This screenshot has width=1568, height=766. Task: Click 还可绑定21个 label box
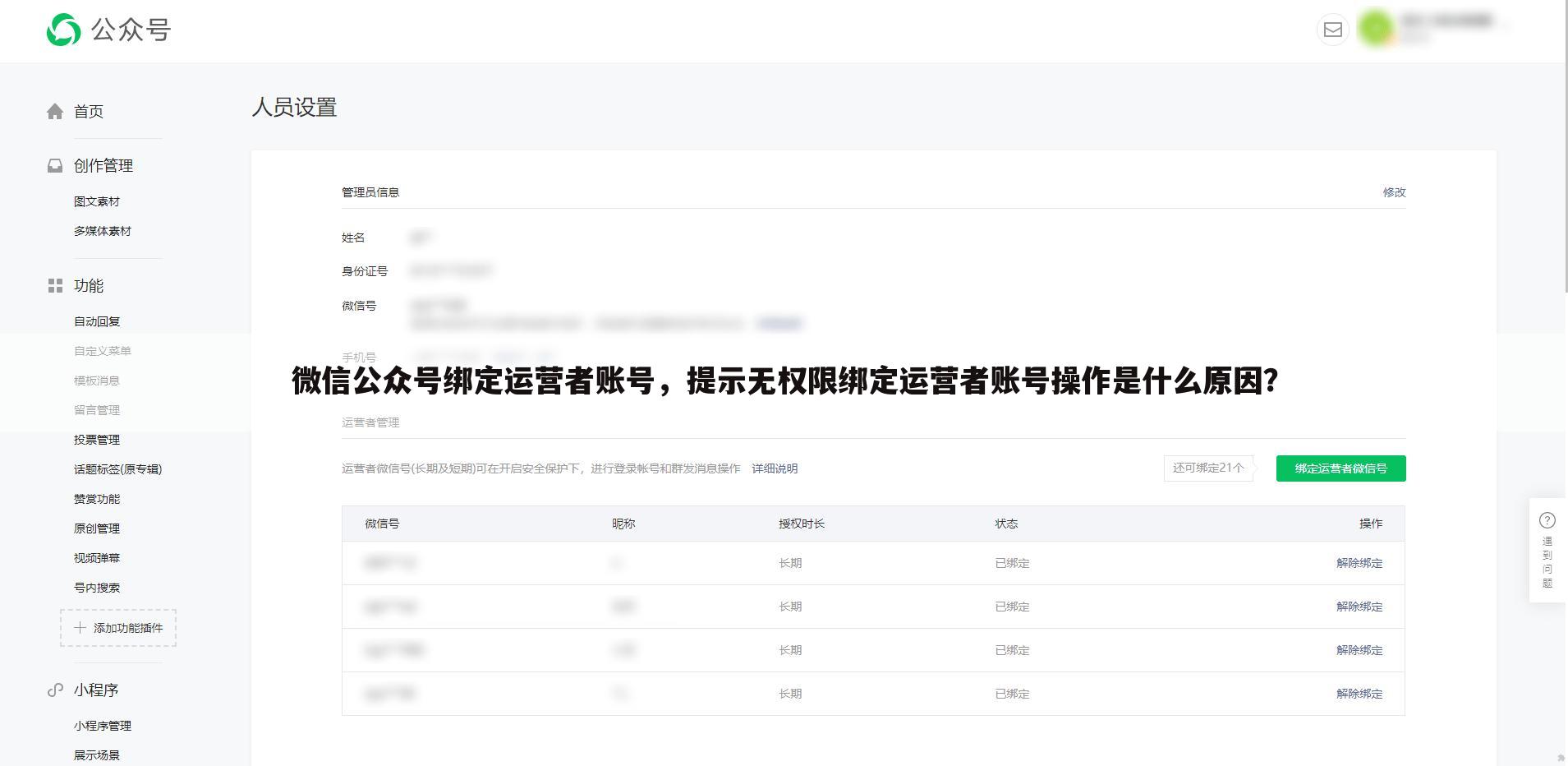click(x=1208, y=468)
